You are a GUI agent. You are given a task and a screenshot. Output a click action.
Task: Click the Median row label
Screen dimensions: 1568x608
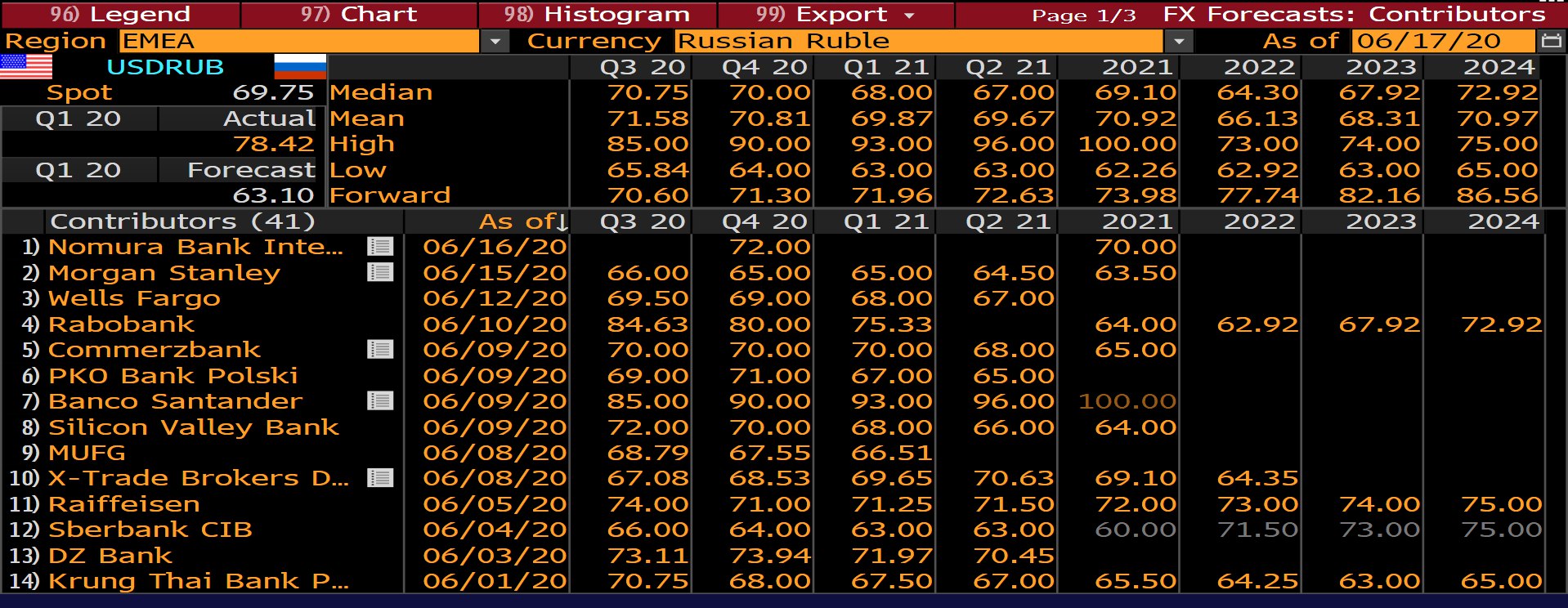(381, 92)
